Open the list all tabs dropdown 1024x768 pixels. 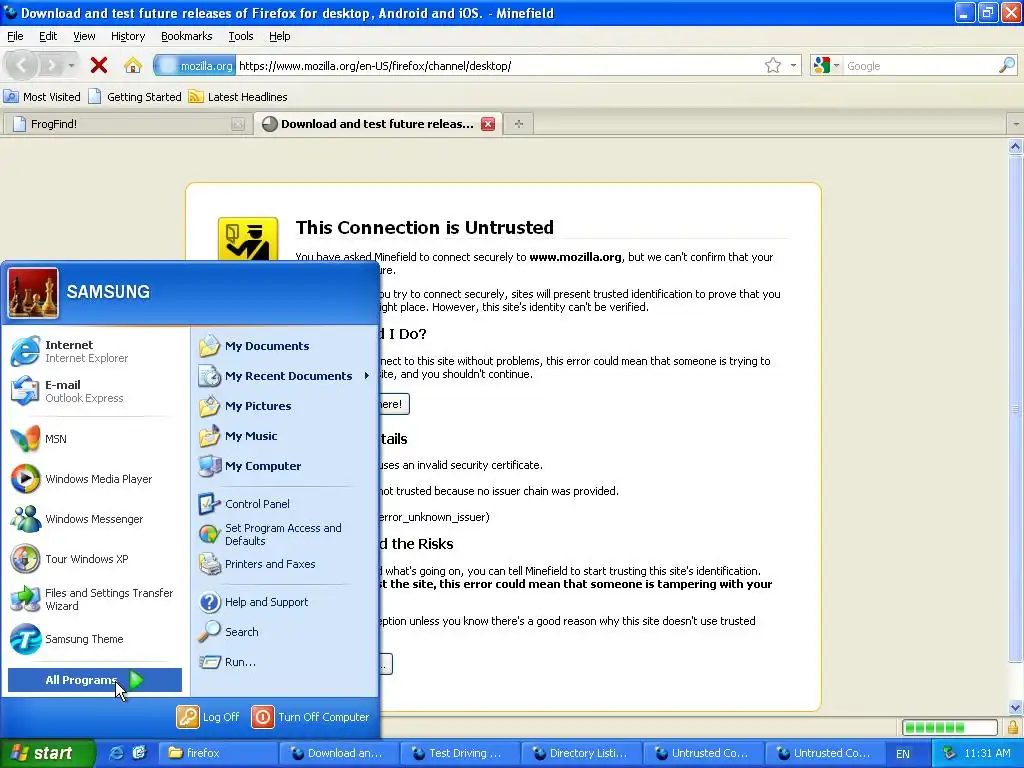tap(1015, 123)
